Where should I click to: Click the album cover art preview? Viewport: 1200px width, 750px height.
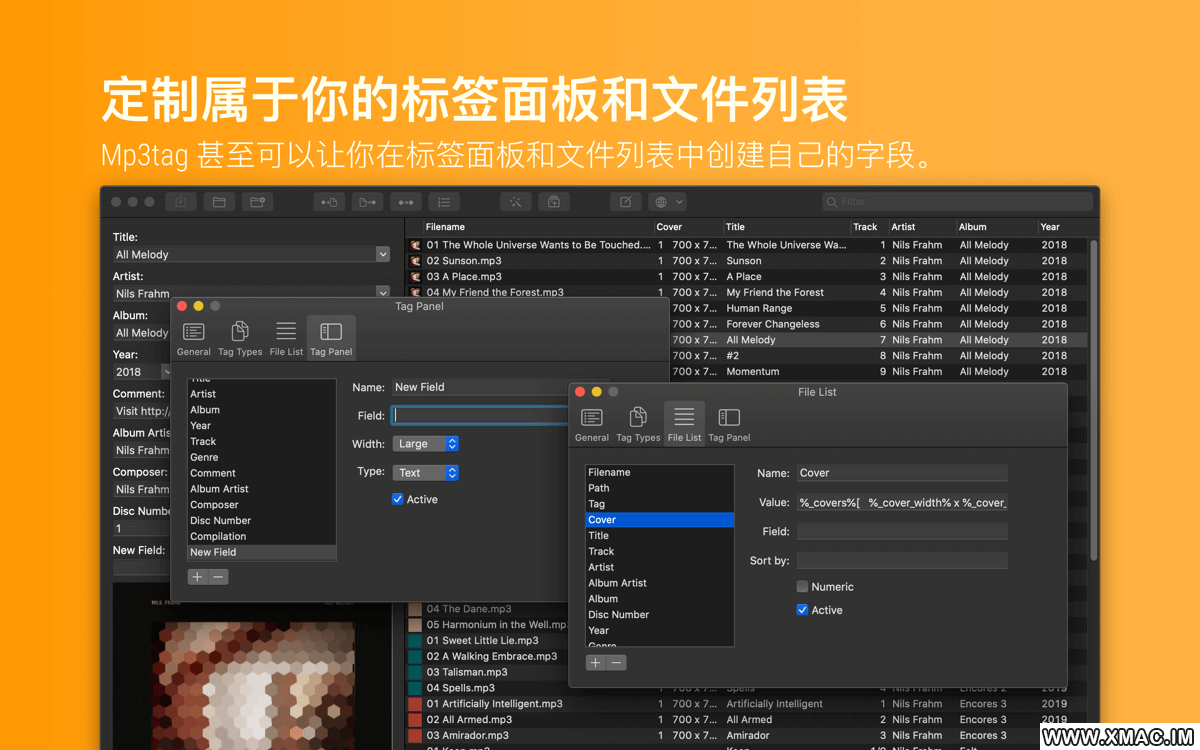[x=251, y=665]
